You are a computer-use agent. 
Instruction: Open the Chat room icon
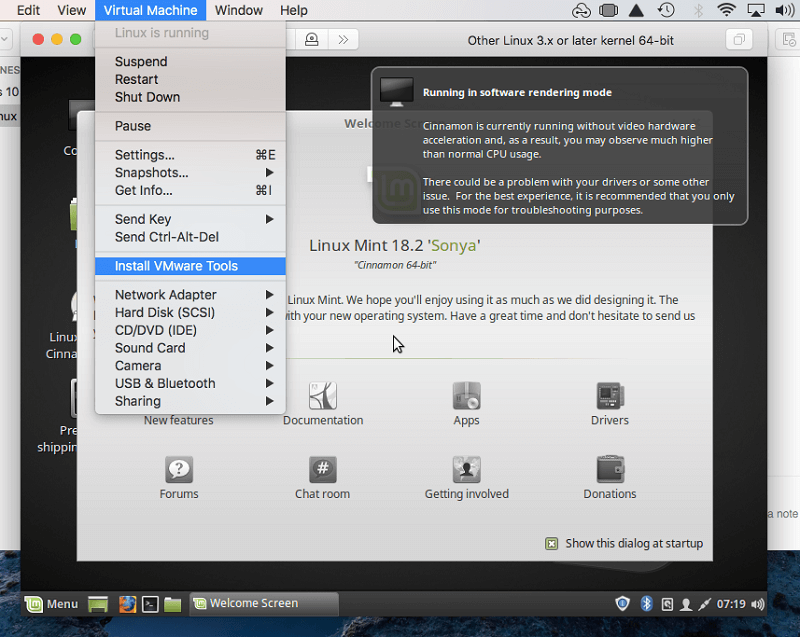322,469
